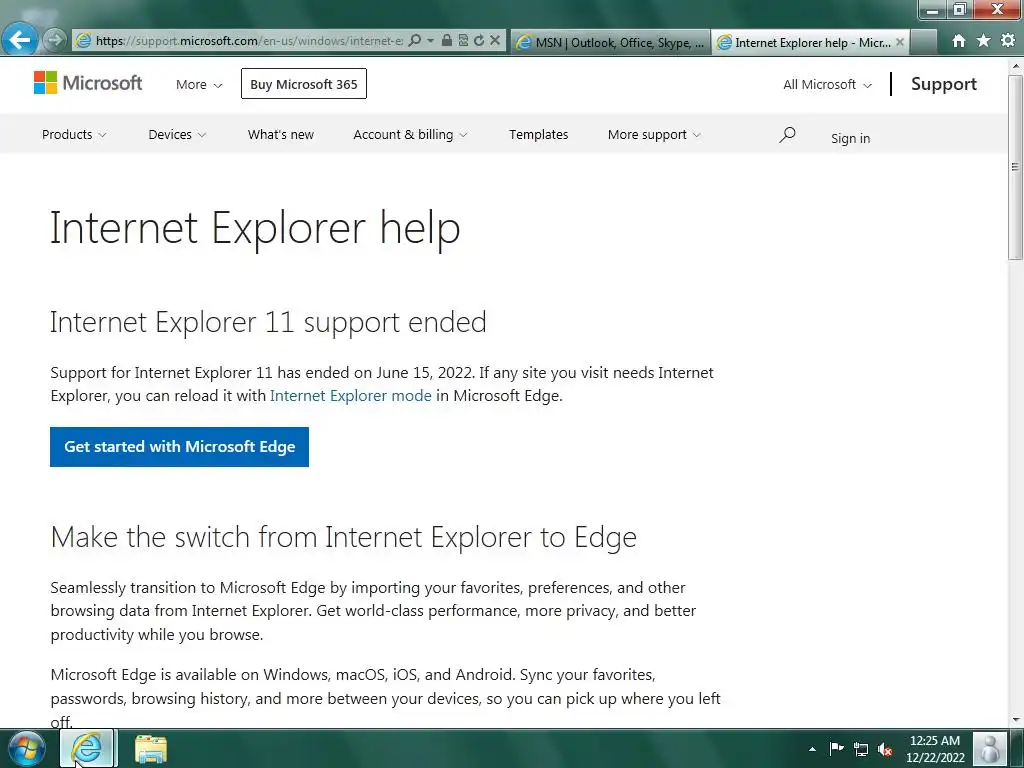Open the Support link in header
The image size is (1024, 768).
coord(944,84)
